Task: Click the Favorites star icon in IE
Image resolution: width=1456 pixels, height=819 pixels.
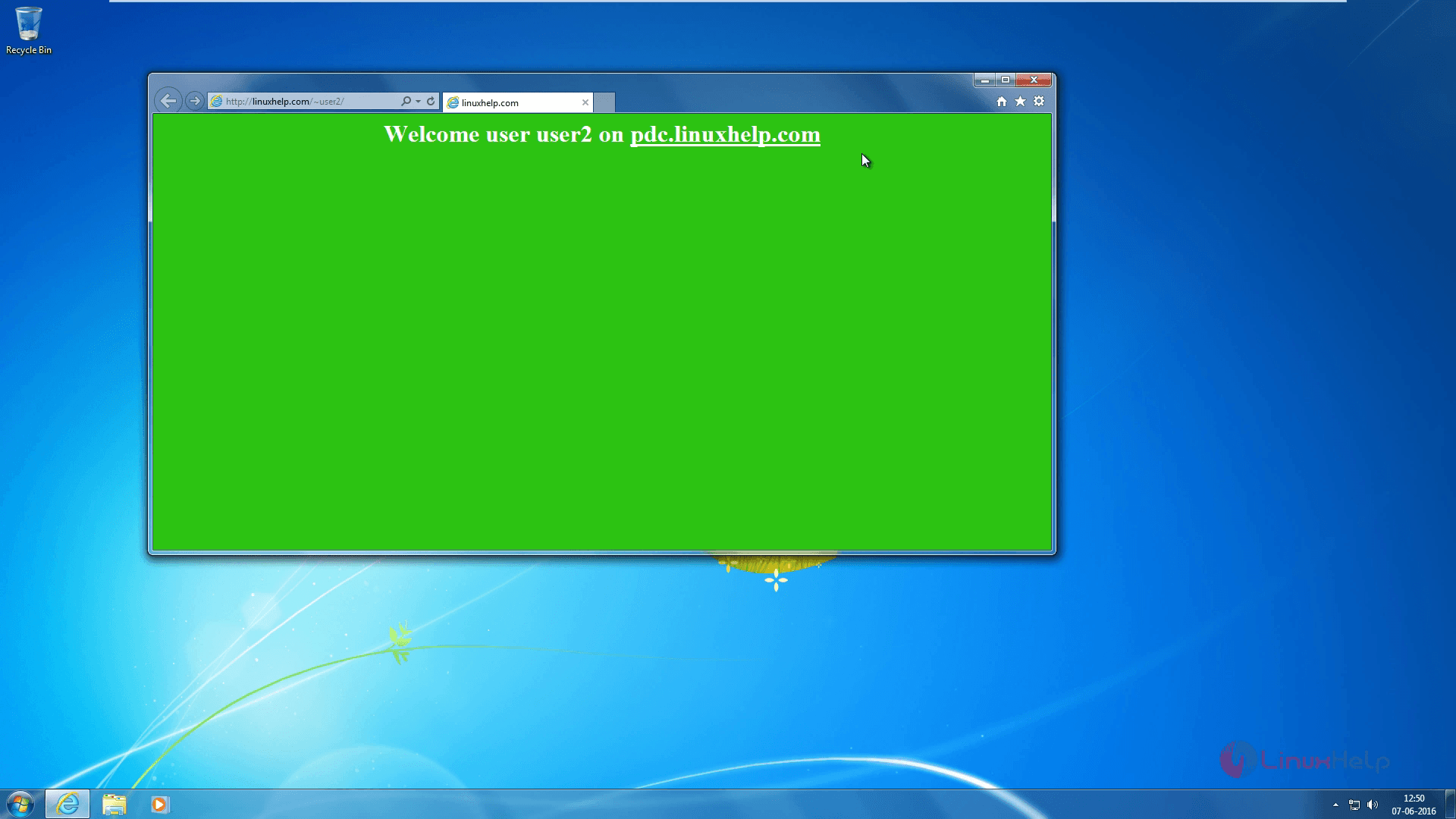Action: tap(1019, 101)
